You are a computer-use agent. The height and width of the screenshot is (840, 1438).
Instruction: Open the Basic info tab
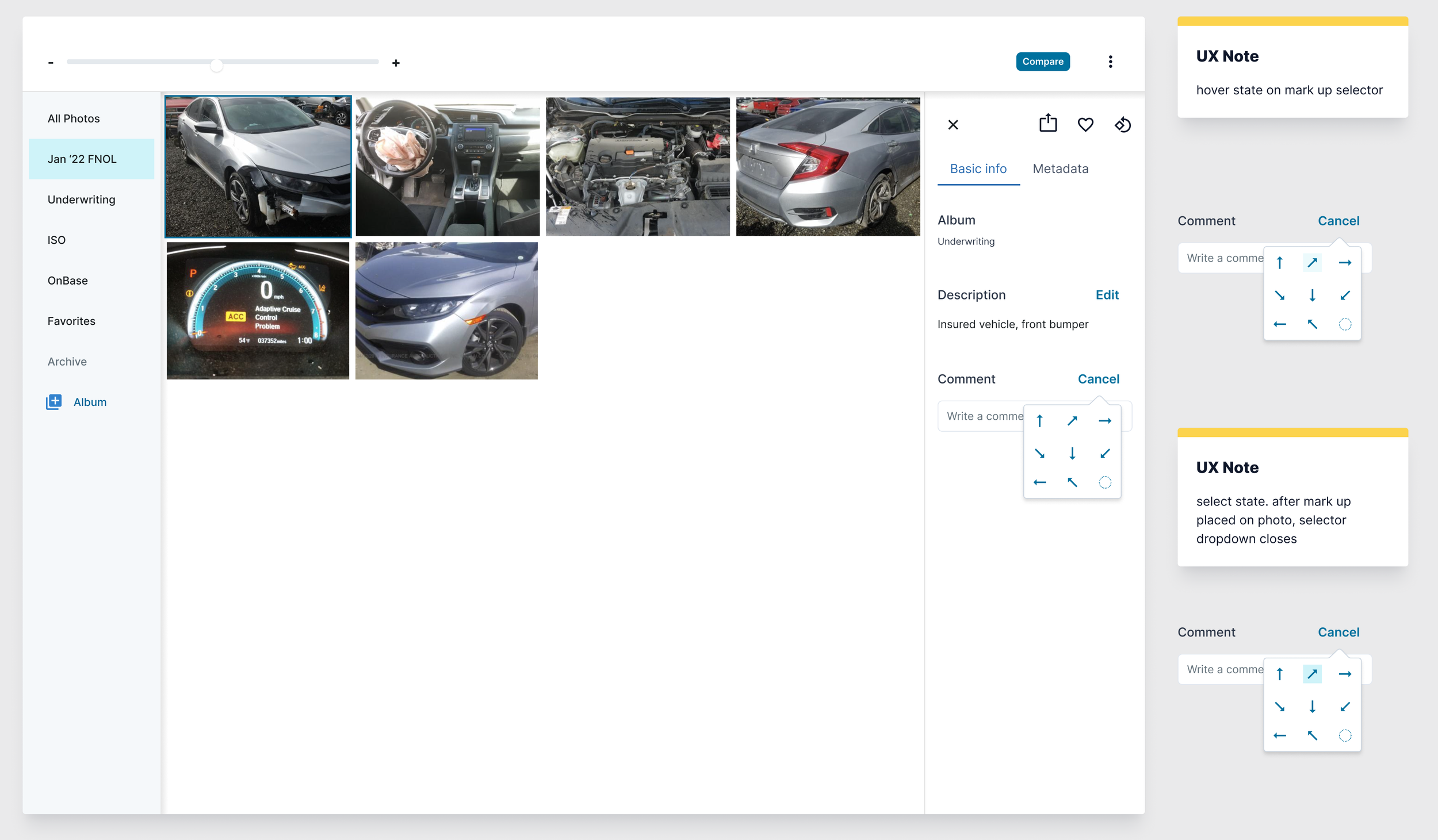tap(978, 168)
